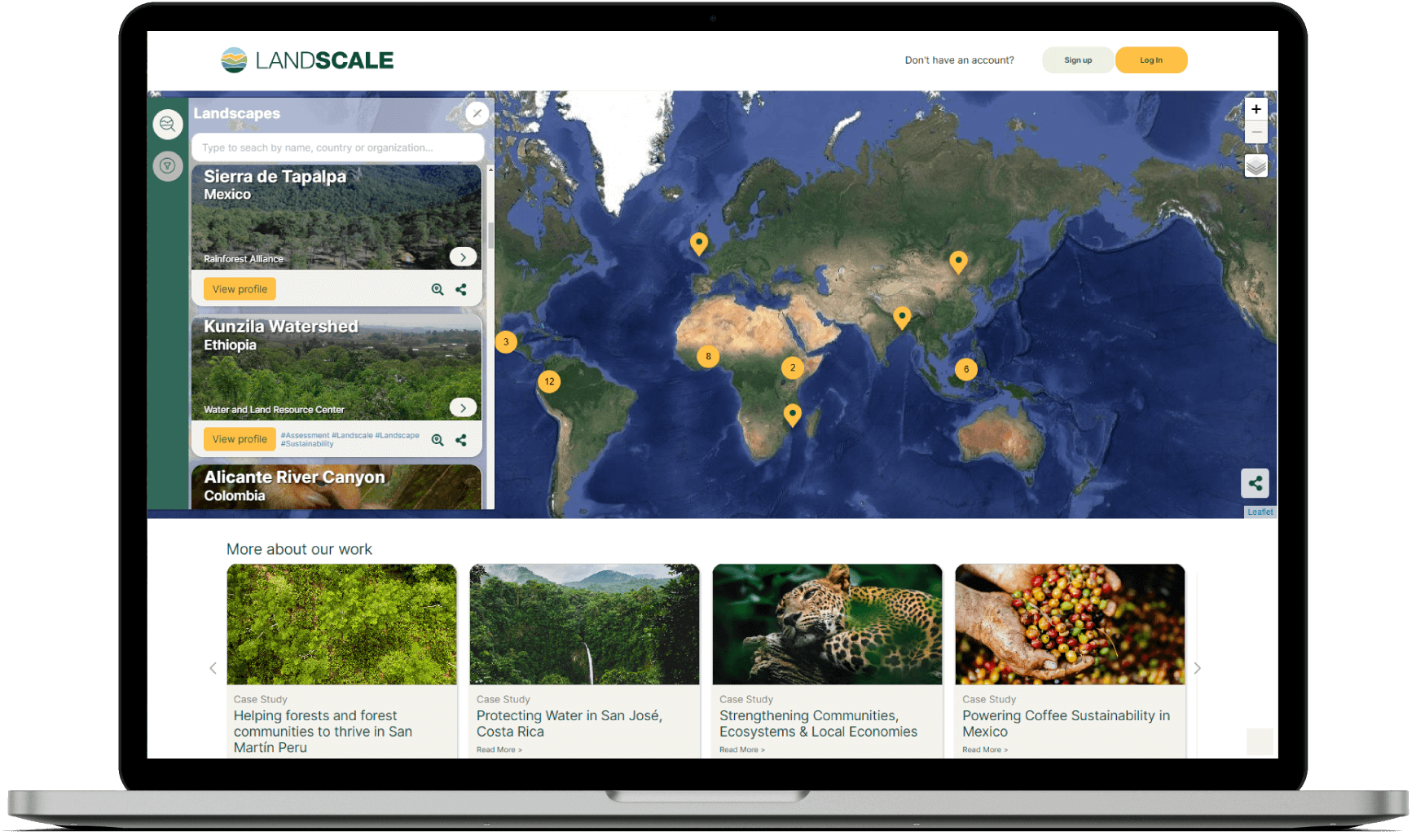View profile of Sierra de Tapalpa

(x=240, y=289)
